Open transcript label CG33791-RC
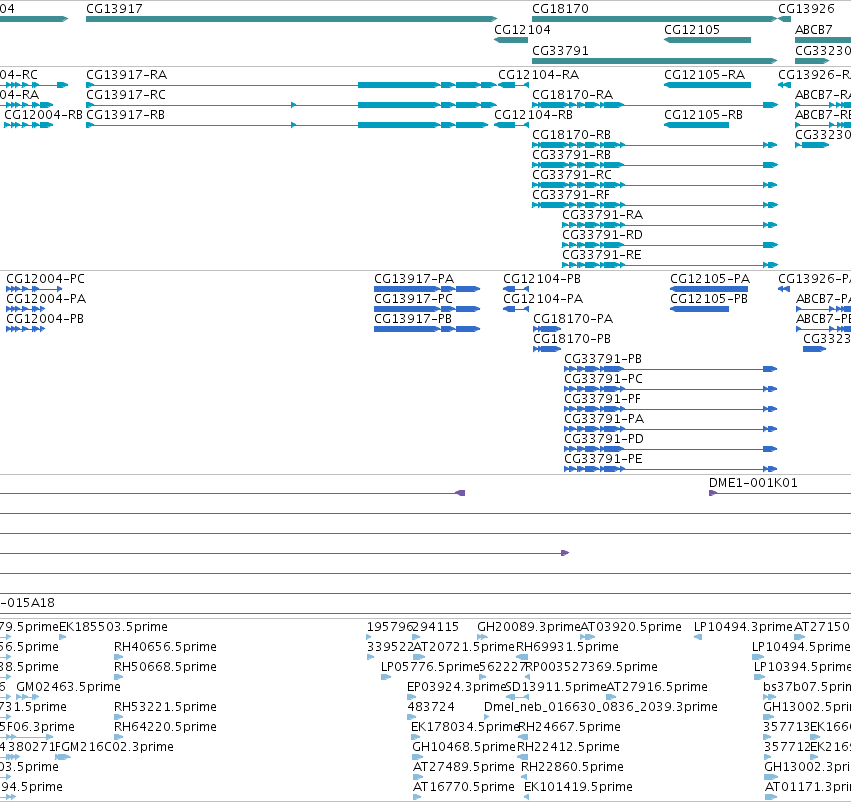Image resolution: width=851 pixels, height=802 pixels. [x=572, y=175]
